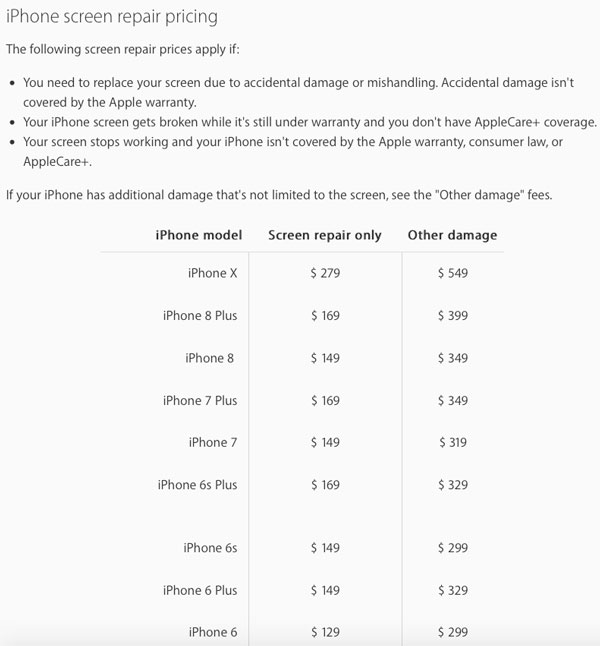Click the $ 549 other damage price
This screenshot has height=646, width=600.
(x=452, y=273)
